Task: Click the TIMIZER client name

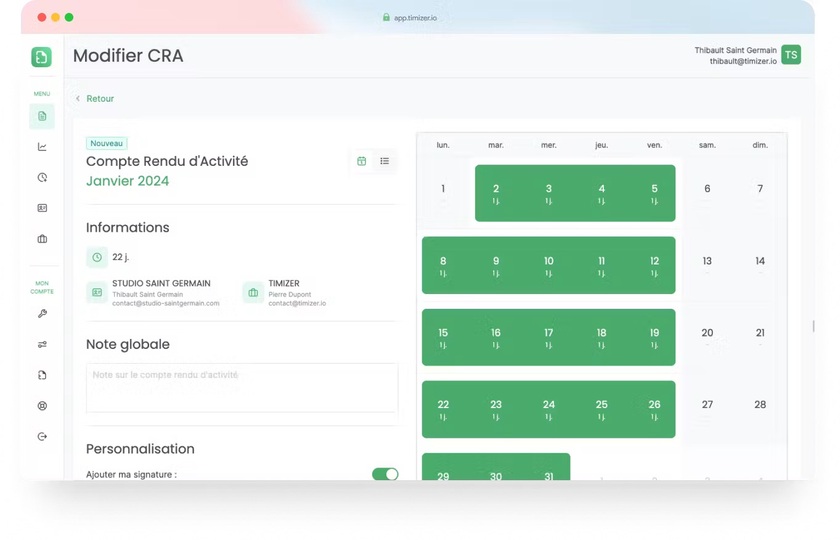Action: pyautogui.click(x=284, y=283)
